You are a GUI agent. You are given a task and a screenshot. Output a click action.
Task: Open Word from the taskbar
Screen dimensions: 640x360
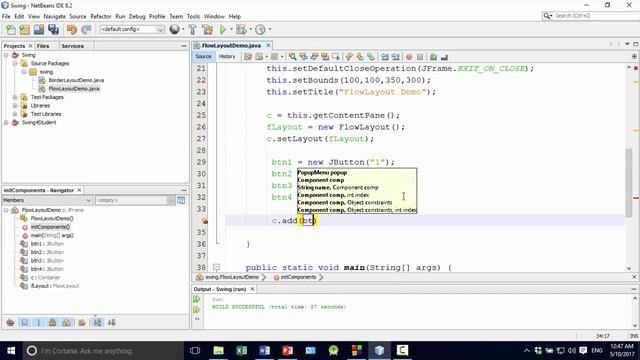[x=264, y=351]
